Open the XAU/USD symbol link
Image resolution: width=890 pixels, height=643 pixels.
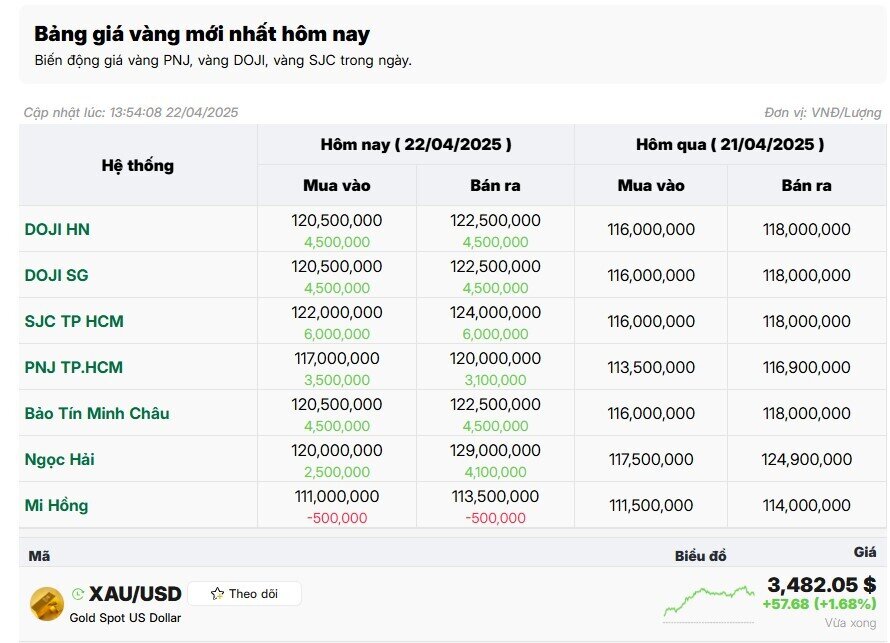point(135,594)
